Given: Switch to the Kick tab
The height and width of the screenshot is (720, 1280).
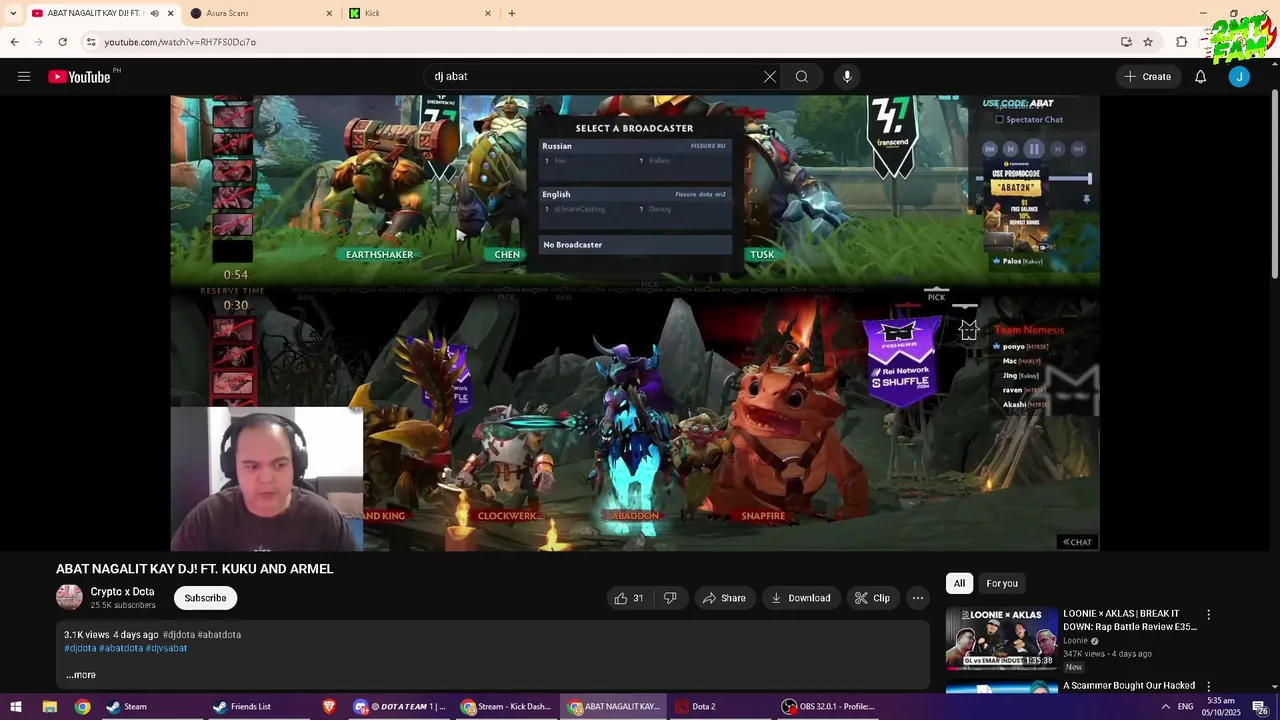Looking at the screenshot, I should [420, 13].
